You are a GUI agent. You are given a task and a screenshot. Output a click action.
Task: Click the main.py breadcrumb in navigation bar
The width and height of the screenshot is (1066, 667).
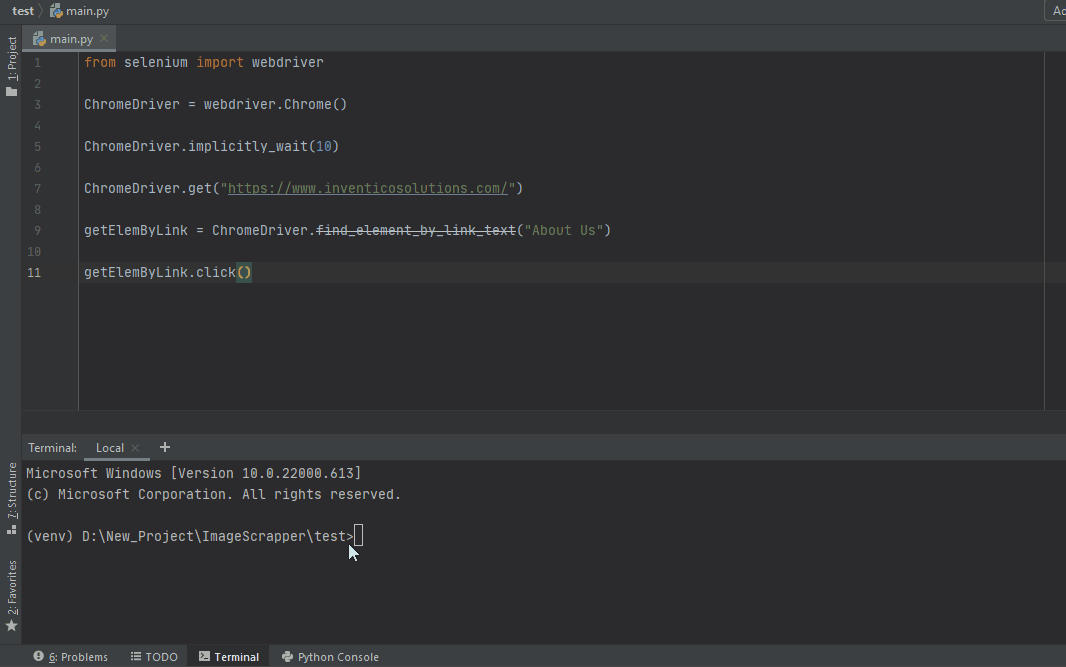click(x=87, y=11)
